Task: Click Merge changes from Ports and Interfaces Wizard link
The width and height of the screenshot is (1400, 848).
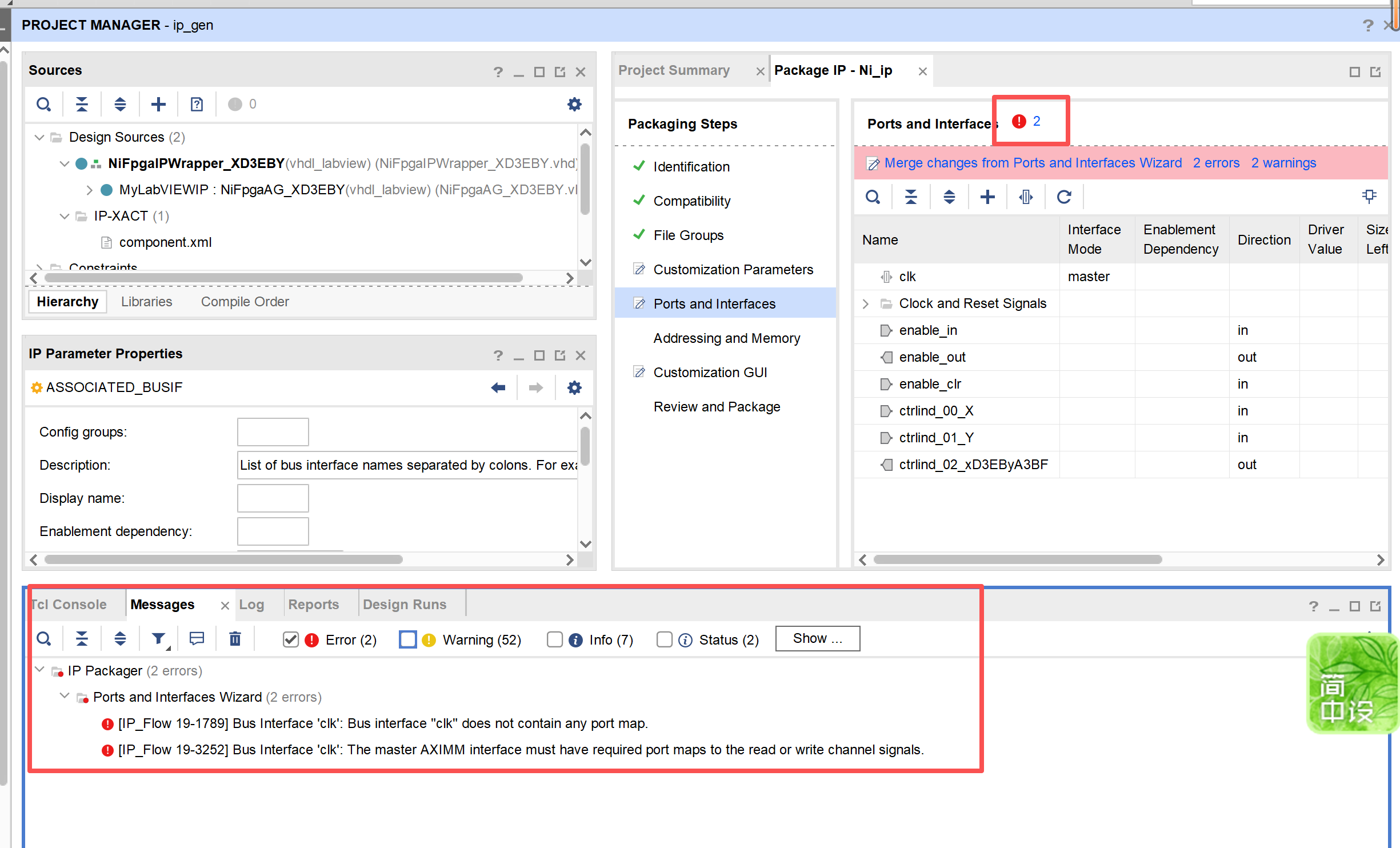Action: (x=1033, y=163)
